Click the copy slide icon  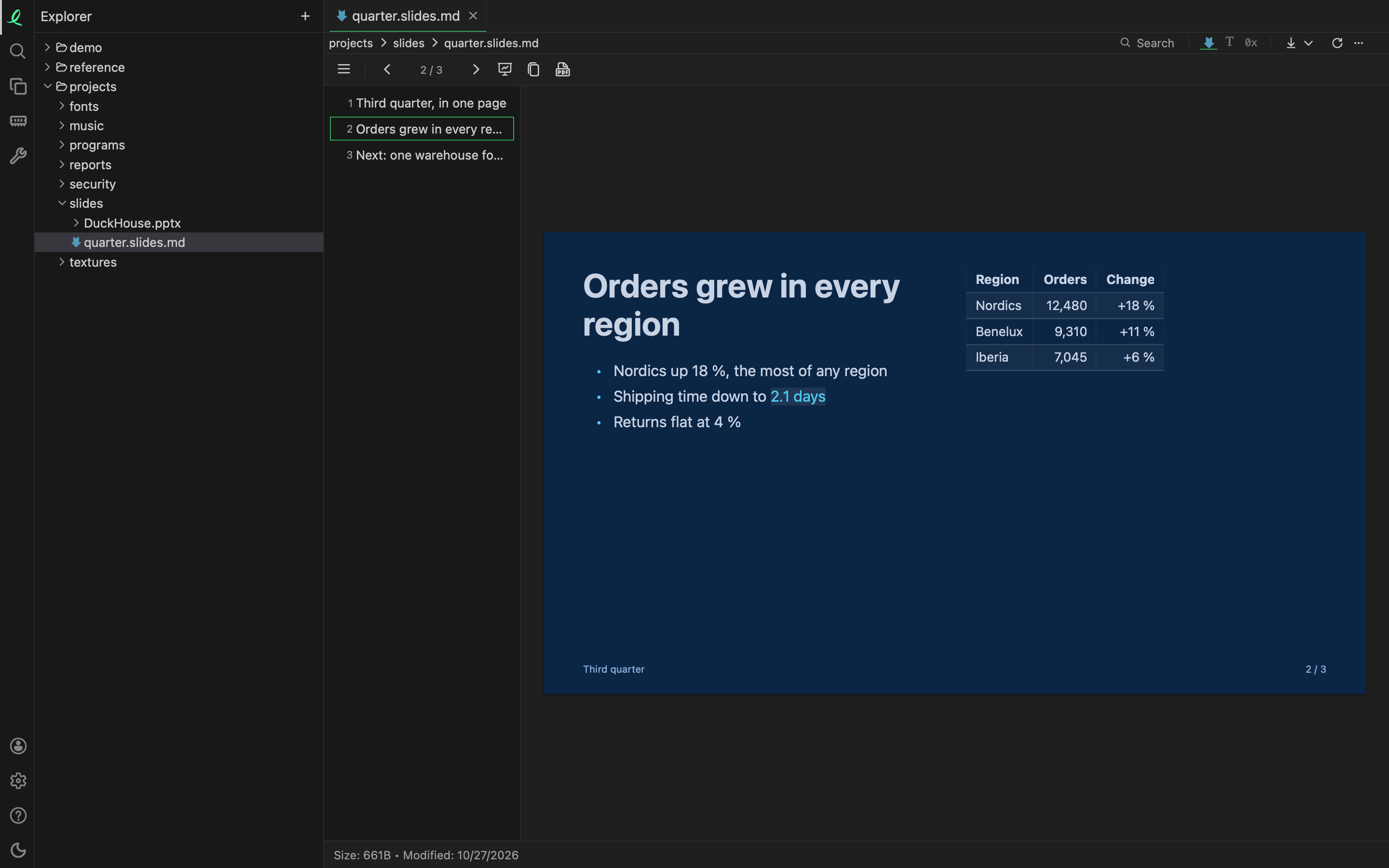click(533, 69)
